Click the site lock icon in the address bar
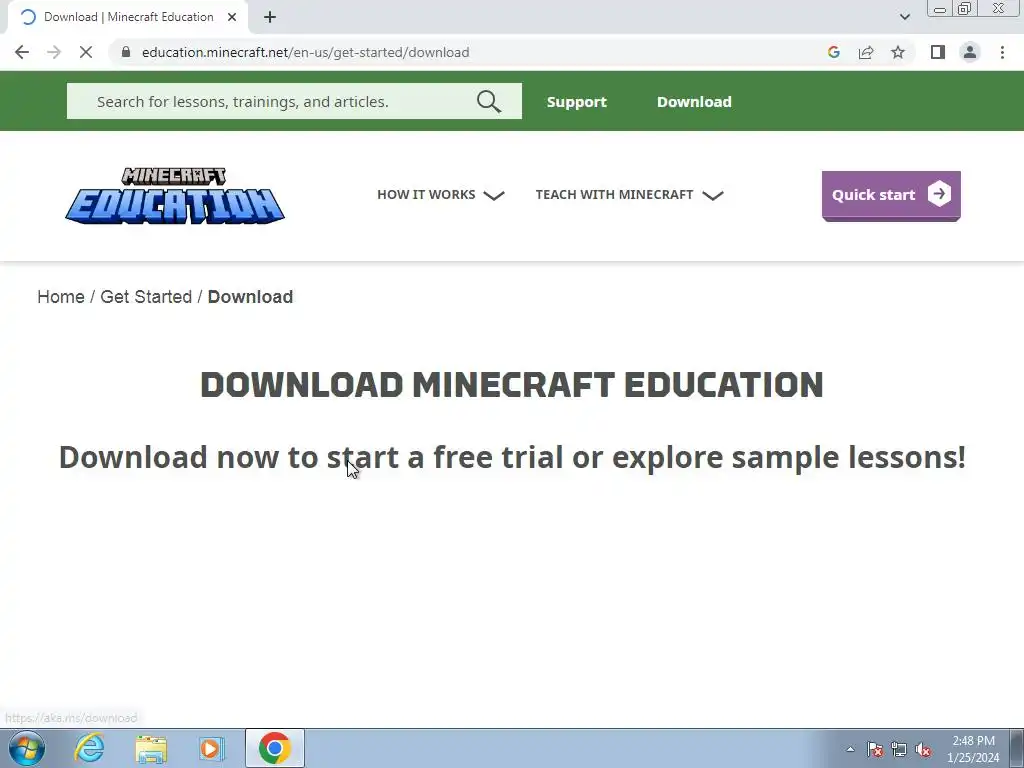The image size is (1024, 768). coord(126,52)
